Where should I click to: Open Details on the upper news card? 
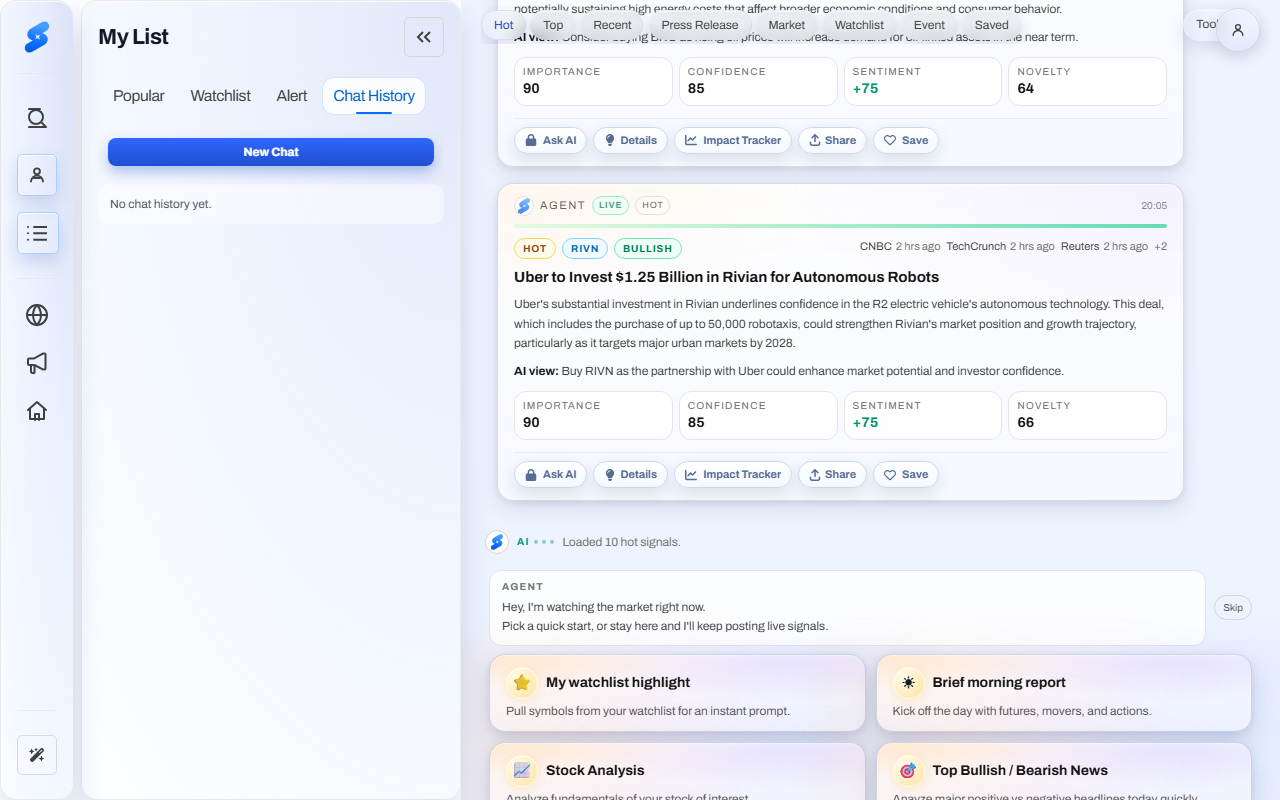[630, 140]
